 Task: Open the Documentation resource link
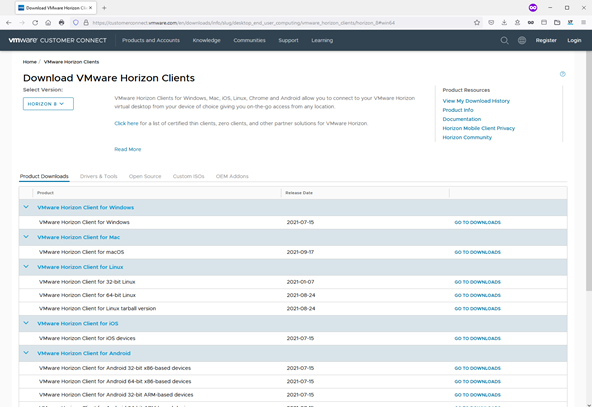(462, 119)
